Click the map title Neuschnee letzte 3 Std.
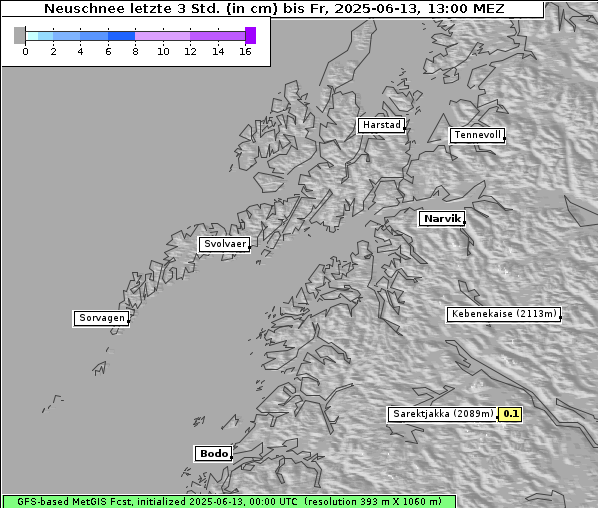 274,9
